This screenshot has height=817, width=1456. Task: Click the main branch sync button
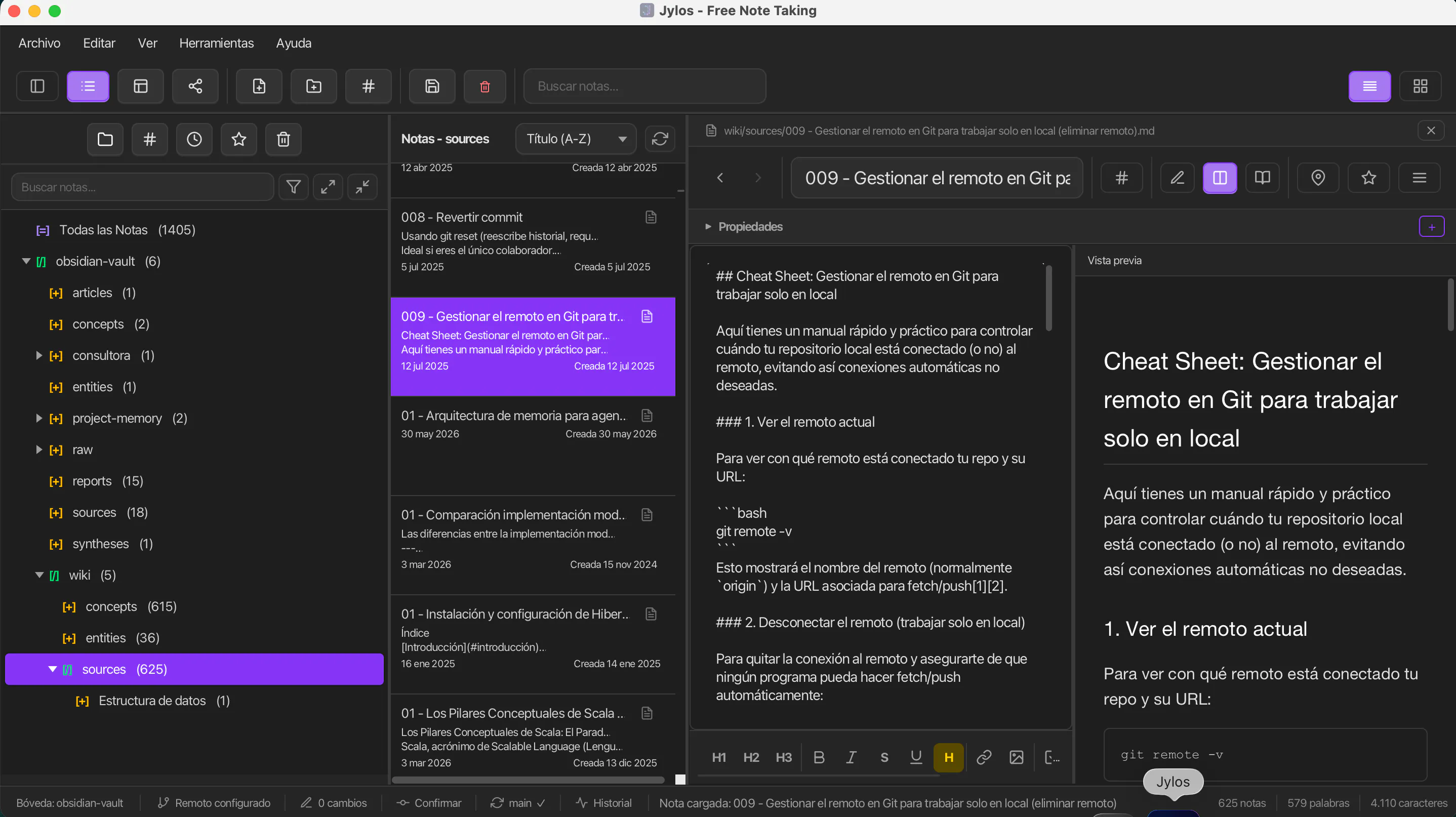click(518, 803)
